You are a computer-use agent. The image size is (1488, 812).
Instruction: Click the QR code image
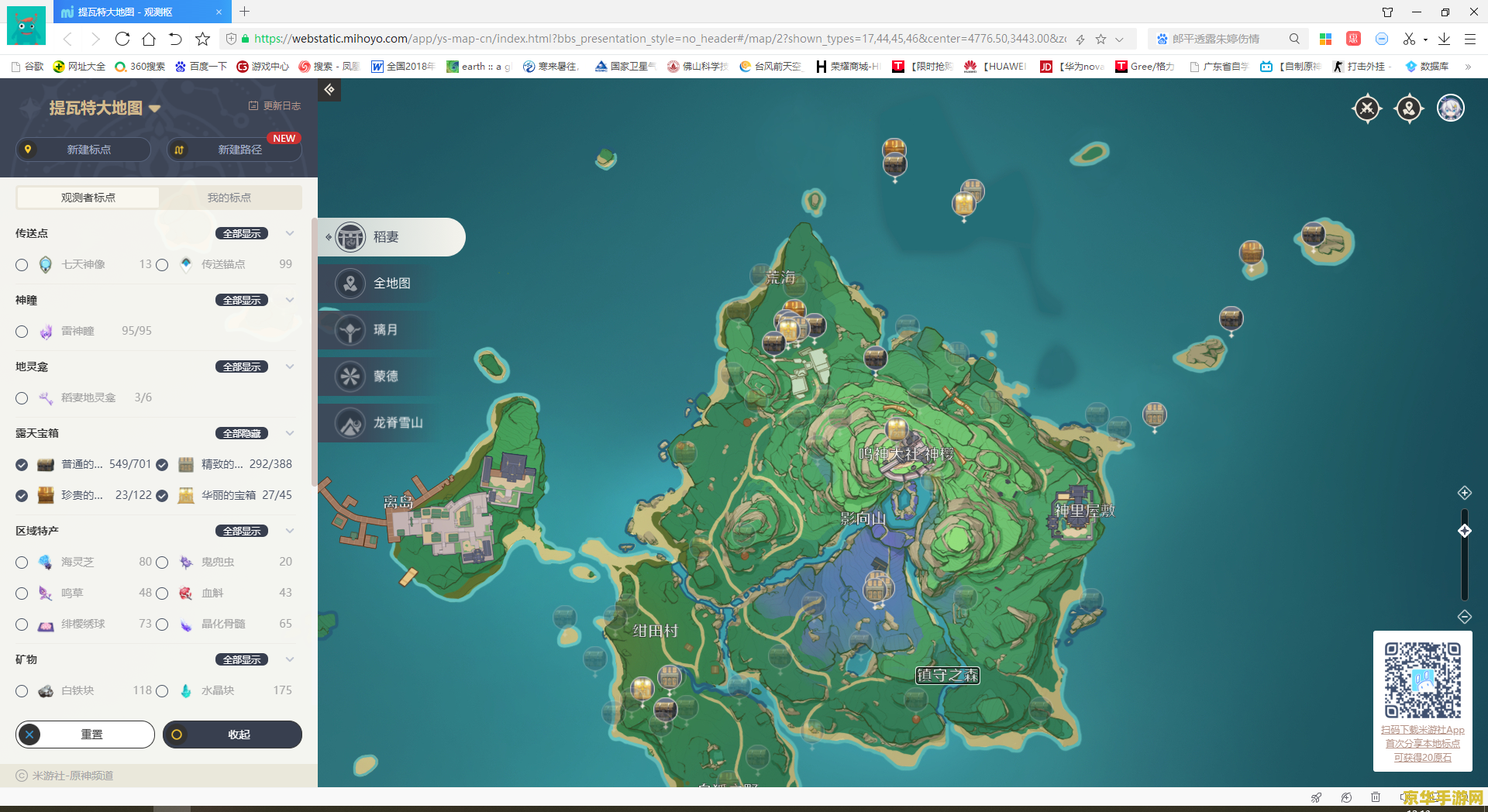[x=1423, y=680]
